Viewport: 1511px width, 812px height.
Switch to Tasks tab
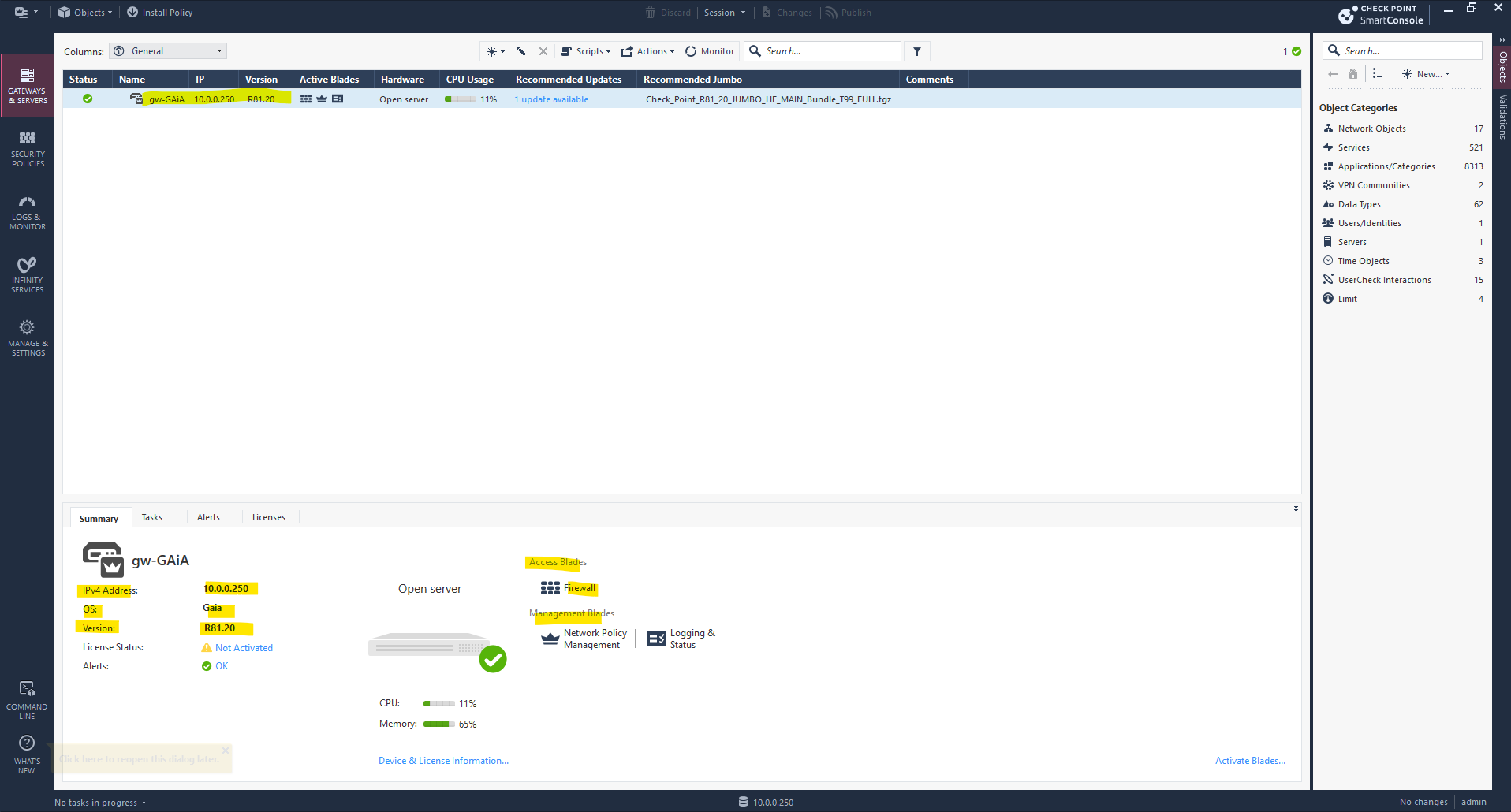point(152,517)
